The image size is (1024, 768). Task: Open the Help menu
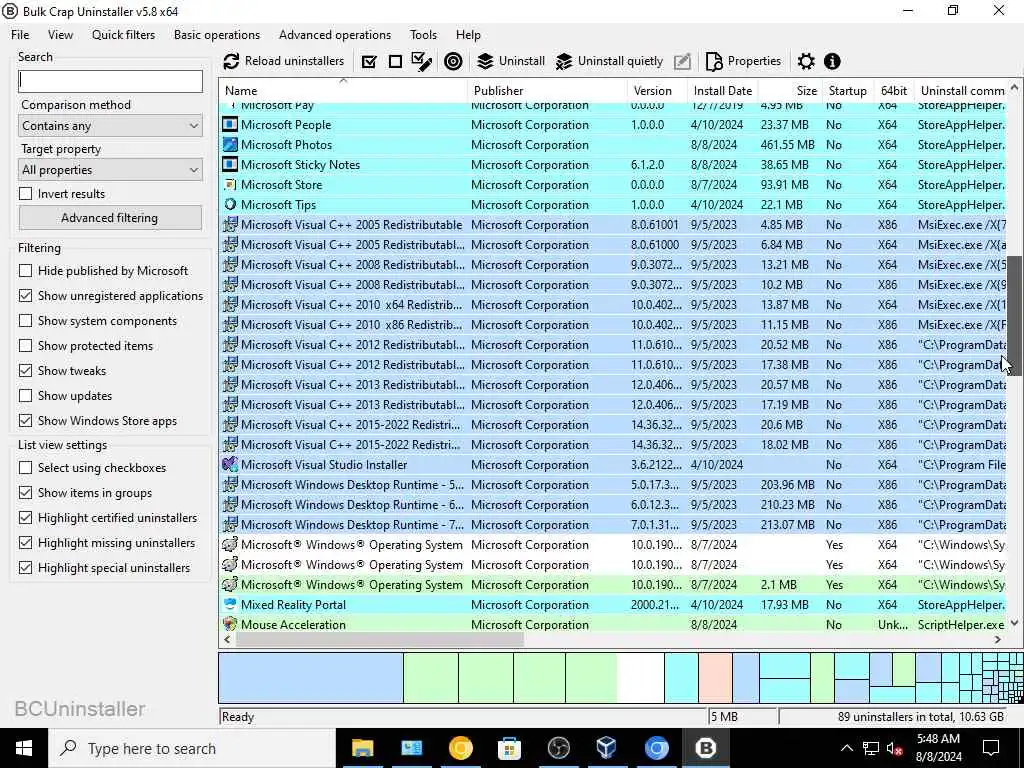[468, 35]
